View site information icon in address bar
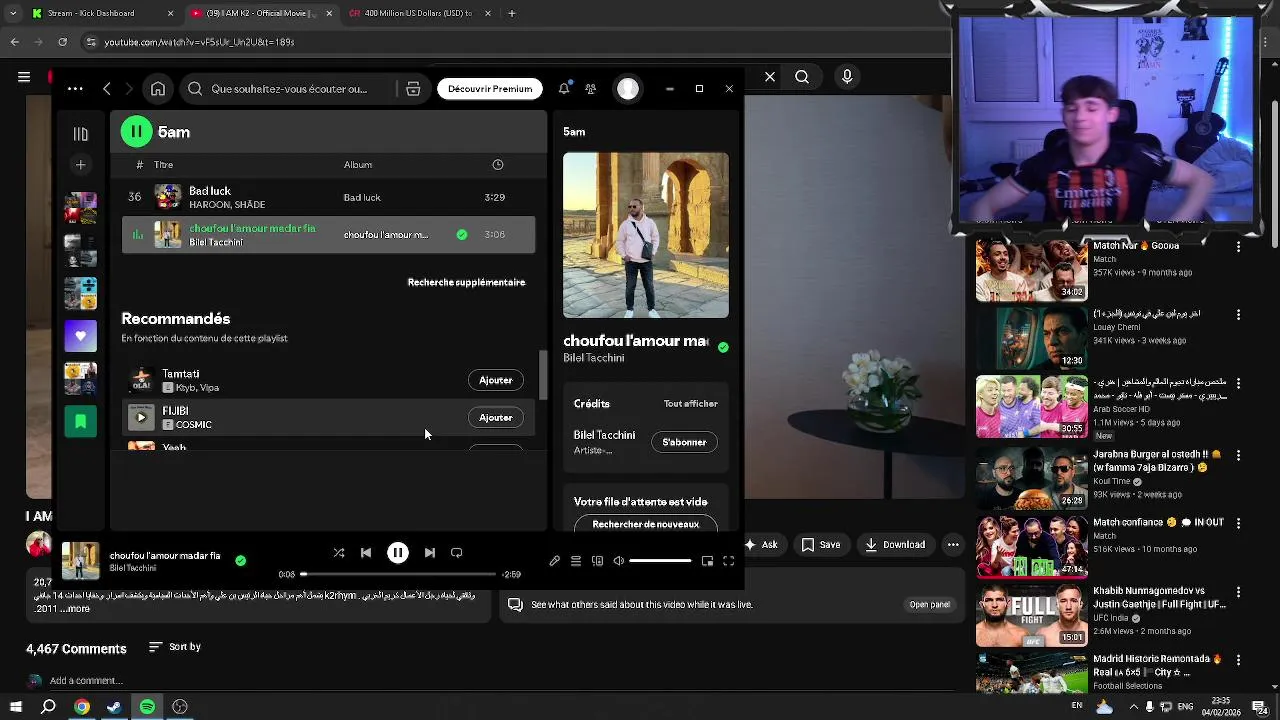 pos(91,42)
